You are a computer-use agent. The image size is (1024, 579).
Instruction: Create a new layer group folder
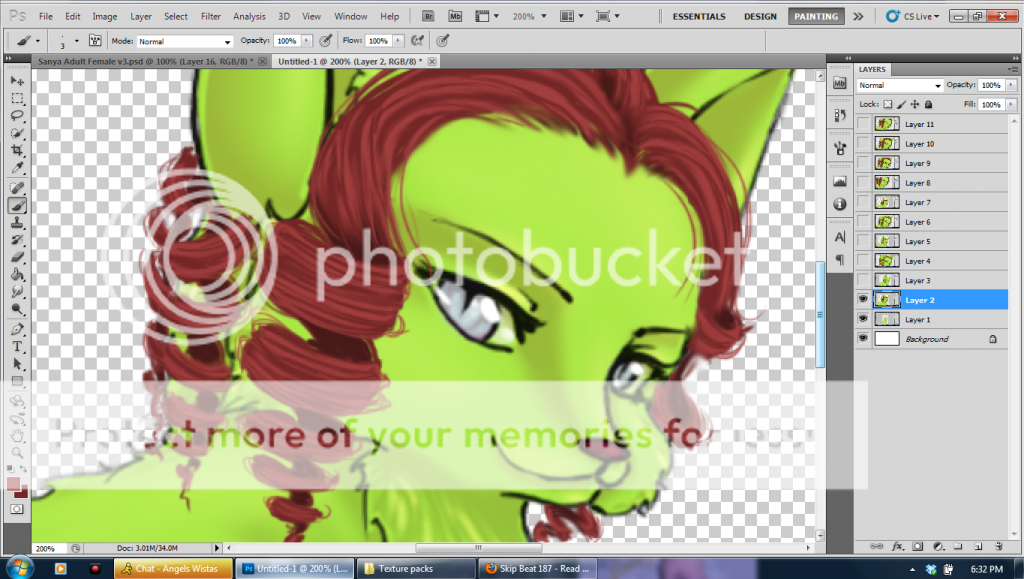pyautogui.click(x=957, y=546)
